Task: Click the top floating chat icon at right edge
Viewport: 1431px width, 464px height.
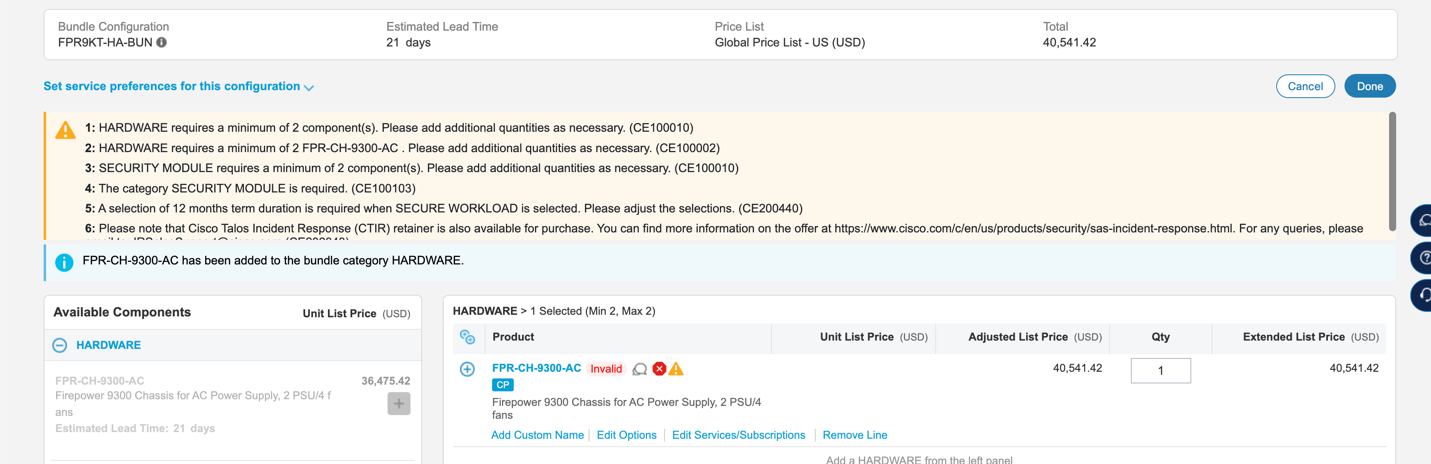Action: click(x=1422, y=220)
